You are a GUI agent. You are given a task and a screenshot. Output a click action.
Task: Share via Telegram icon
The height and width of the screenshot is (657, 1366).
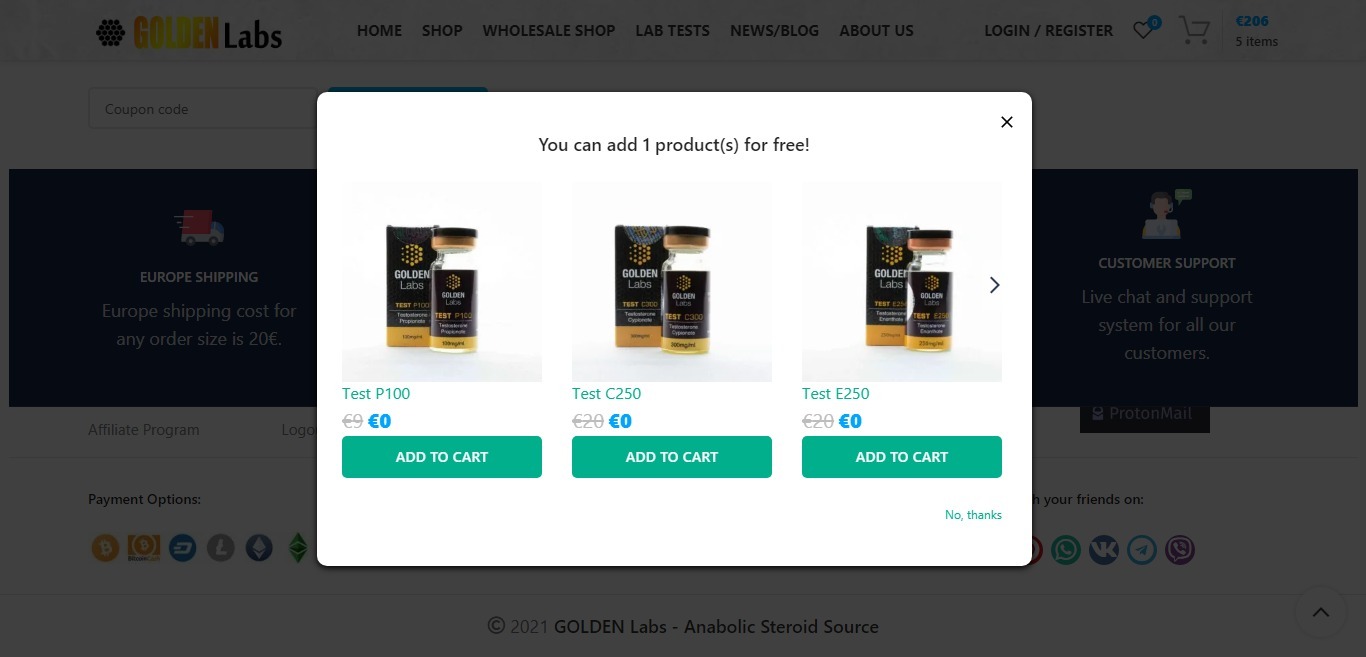(1142, 550)
